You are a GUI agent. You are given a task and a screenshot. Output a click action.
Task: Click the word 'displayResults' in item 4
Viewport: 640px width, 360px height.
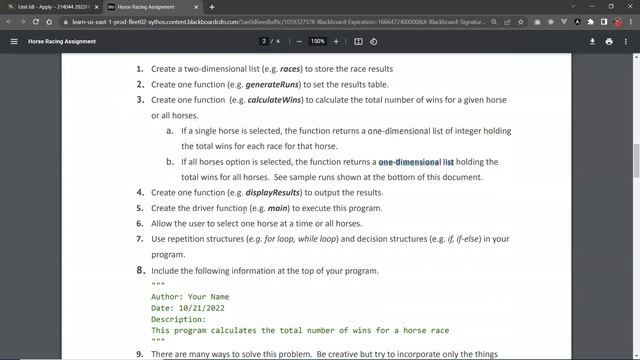(273, 193)
